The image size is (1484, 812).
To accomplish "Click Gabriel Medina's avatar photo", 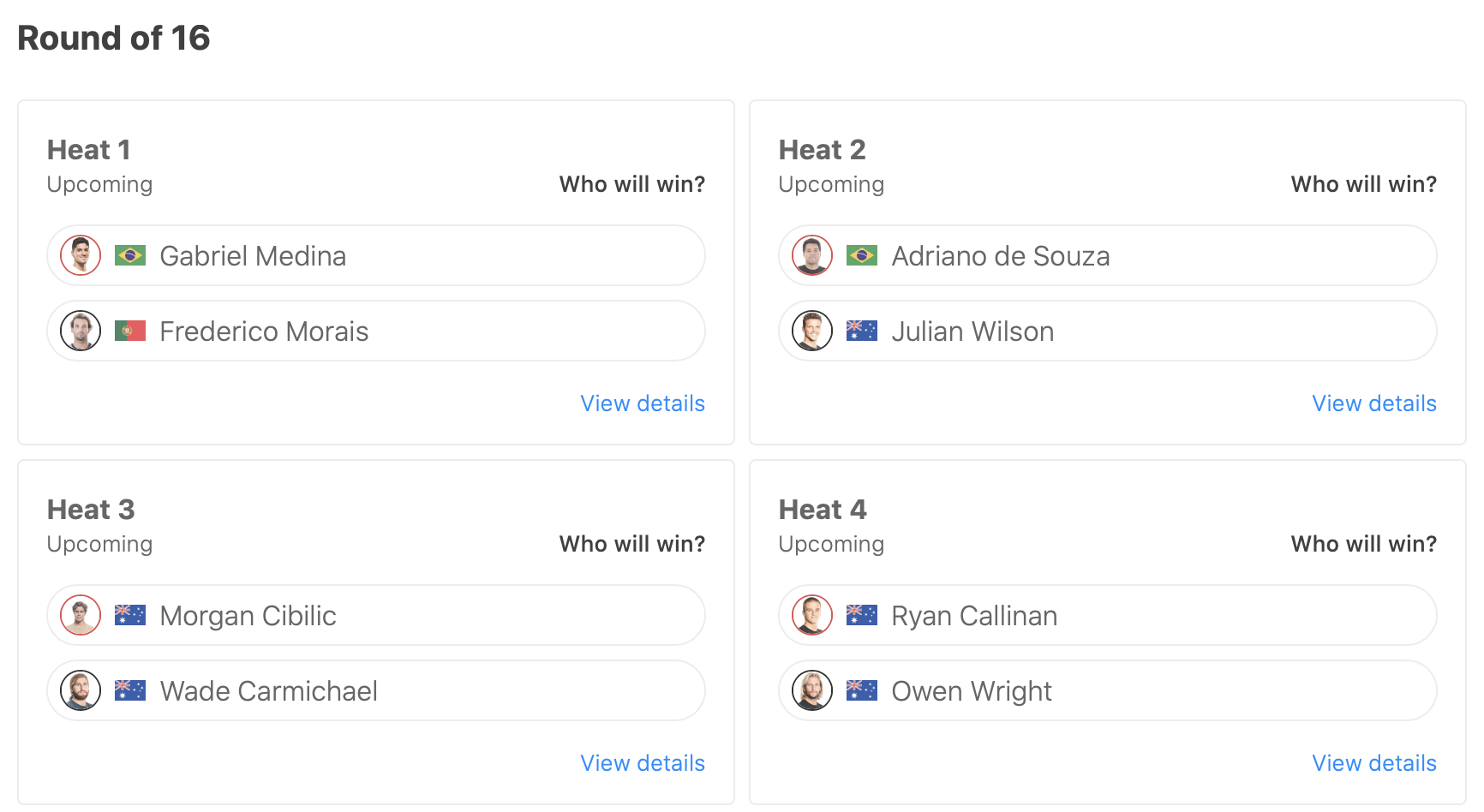I will (81, 255).
